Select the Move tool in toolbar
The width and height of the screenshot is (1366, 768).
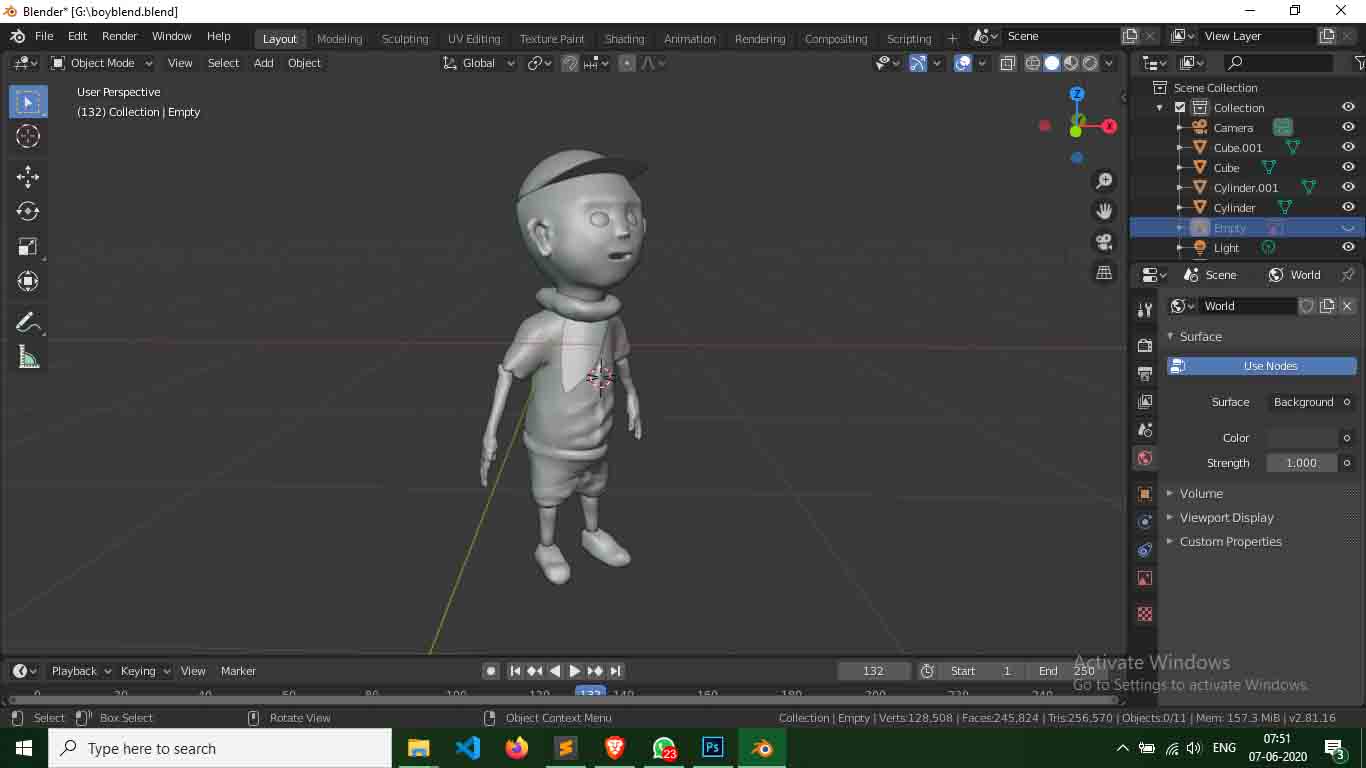28,177
